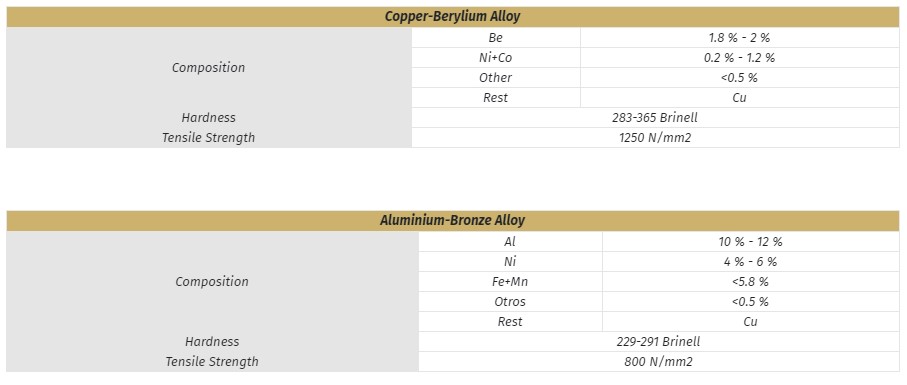The image size is (907, 385).
Task: Select the Be element cell
Action: point(496,38)
